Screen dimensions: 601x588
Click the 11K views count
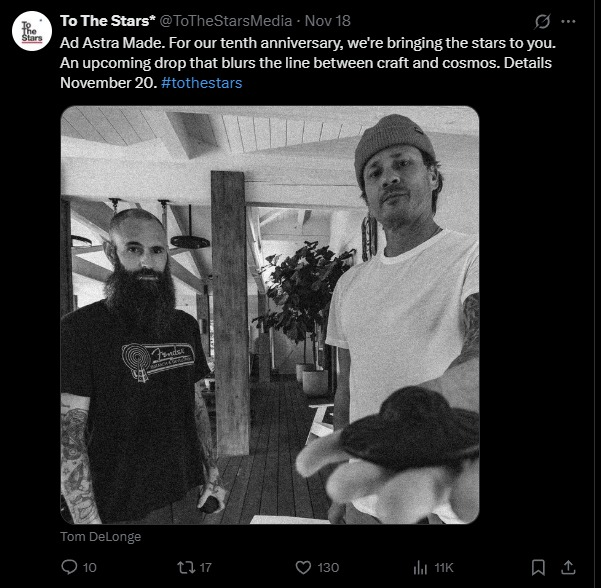click(444, 567)
